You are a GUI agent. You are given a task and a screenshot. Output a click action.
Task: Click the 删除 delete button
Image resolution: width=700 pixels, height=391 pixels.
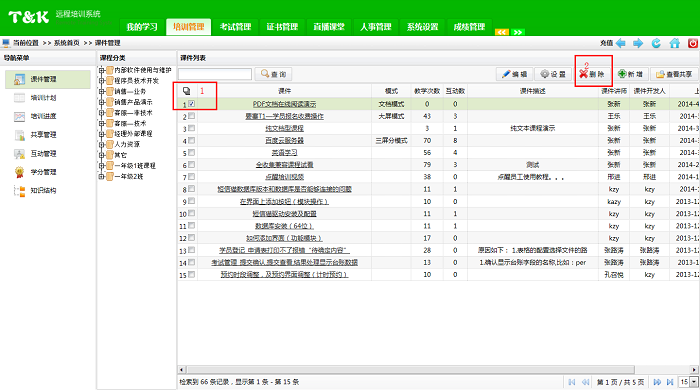[592, 74]
